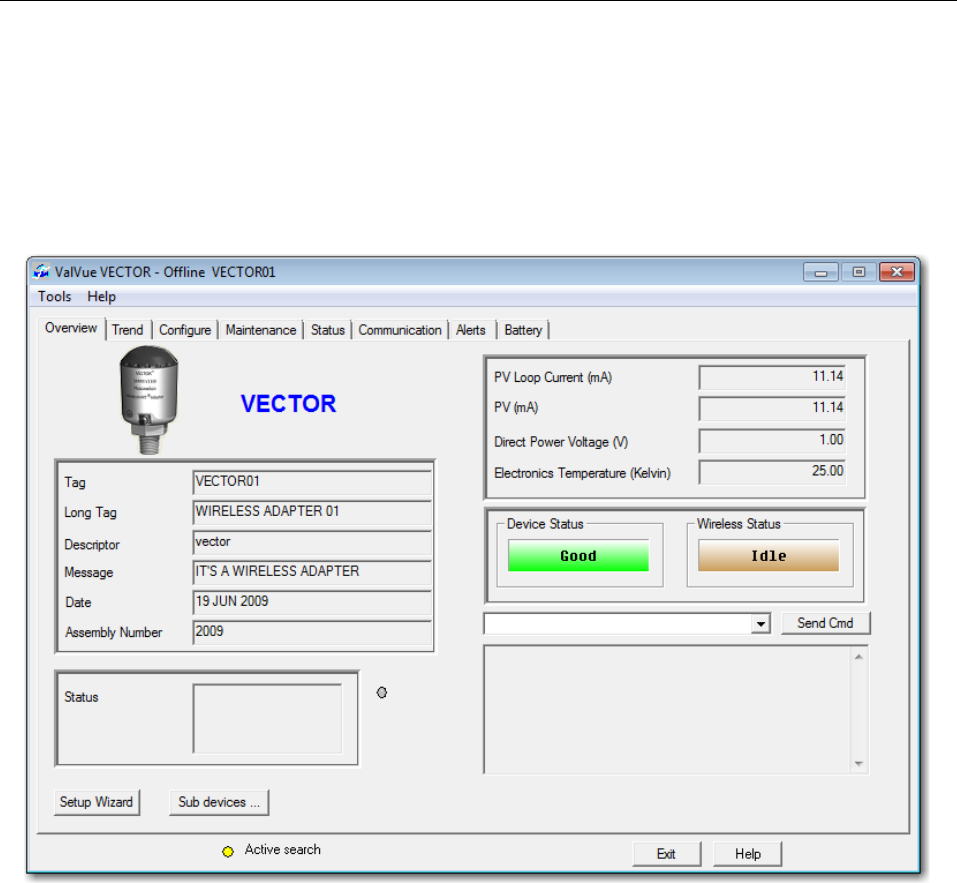Open the Battery tab
Image resolution: width=957 pixels, height=883 pixels.
pos(523,330)
